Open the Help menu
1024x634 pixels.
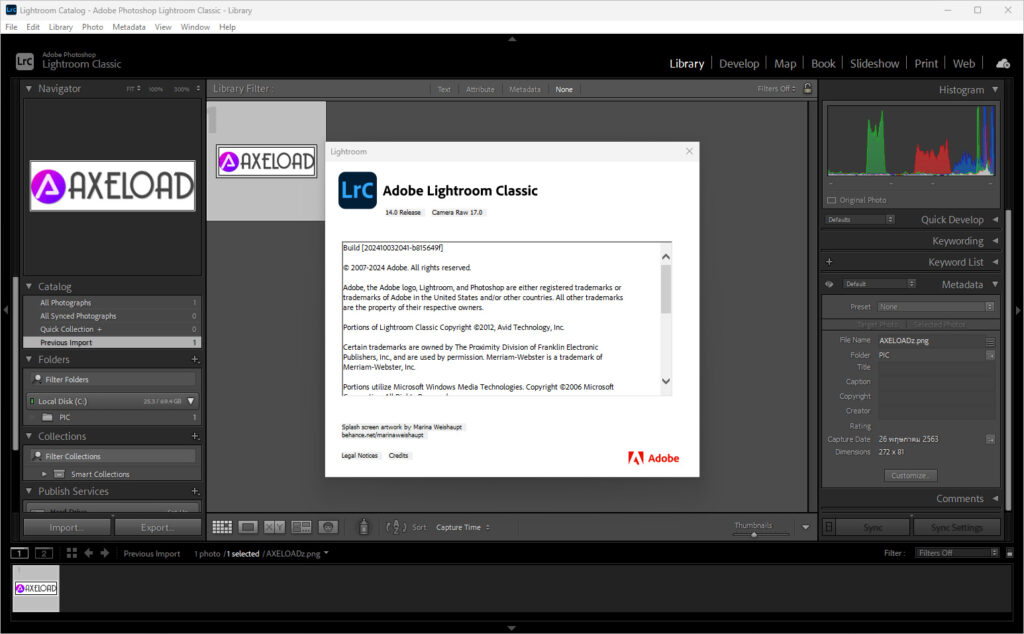(x=227, y=27)
